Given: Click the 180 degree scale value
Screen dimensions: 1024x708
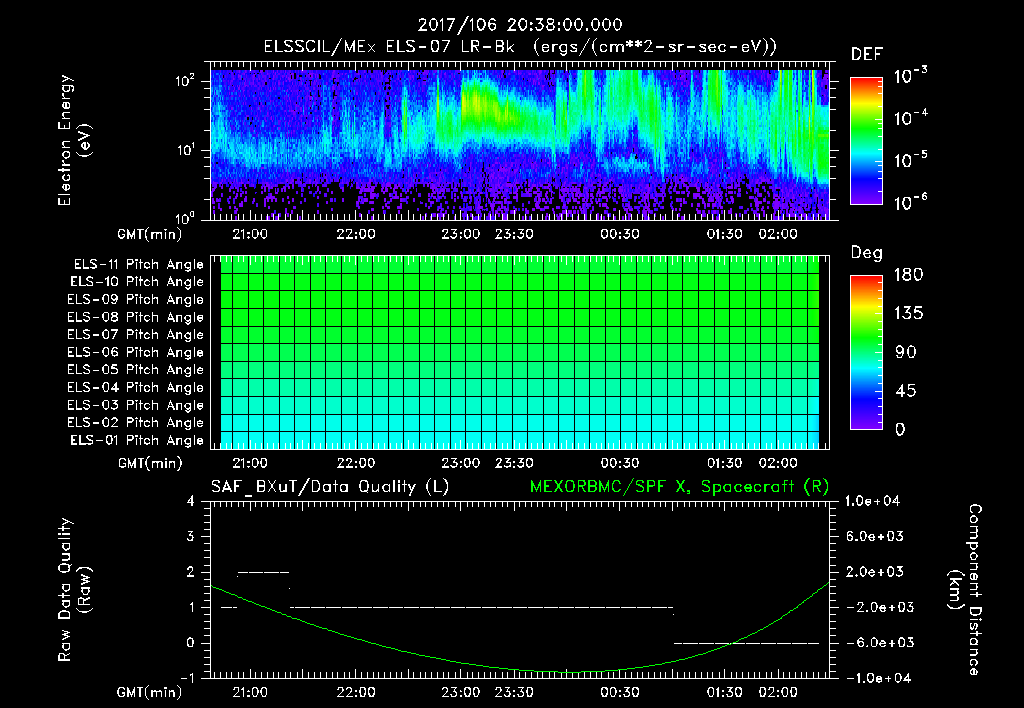Looking at the screenshot, I should pos(909,274).
